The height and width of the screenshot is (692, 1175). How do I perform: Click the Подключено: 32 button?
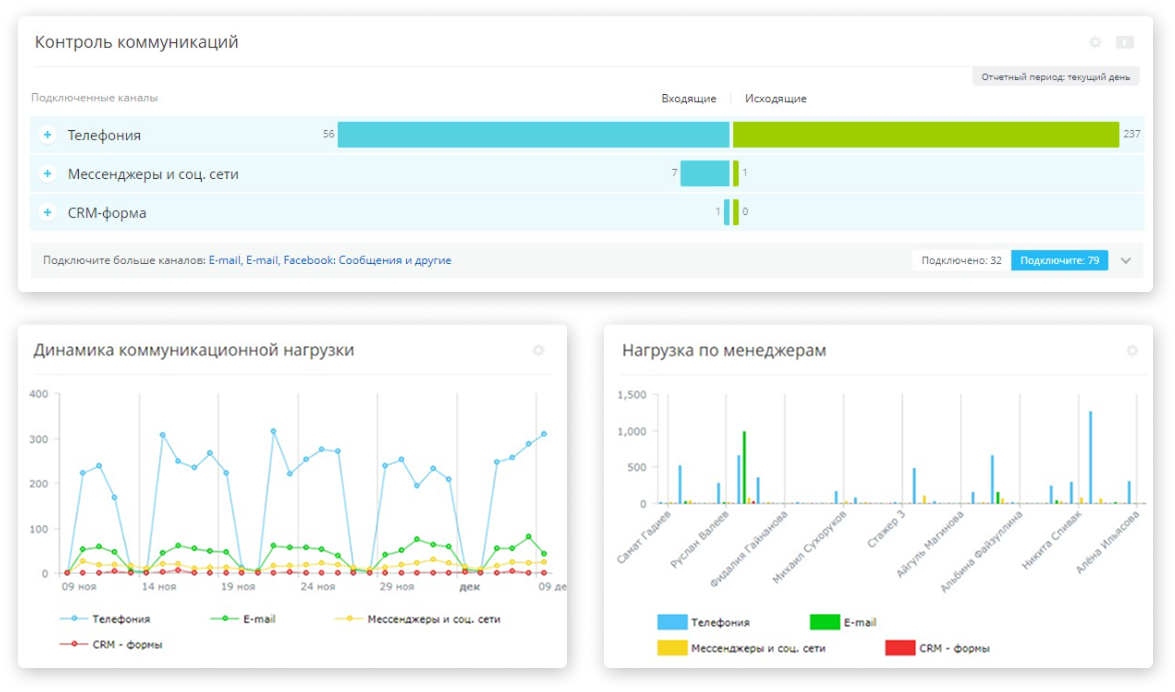click(x=961, y=260)
